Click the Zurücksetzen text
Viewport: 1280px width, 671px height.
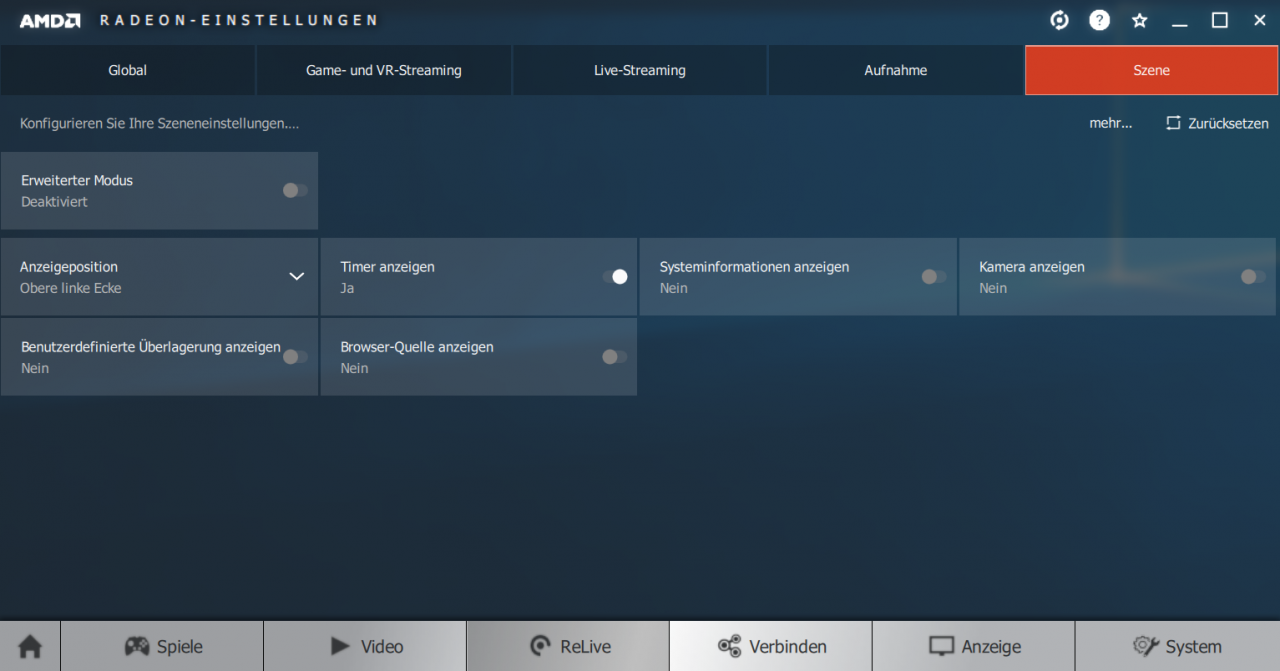[1228, 124]
